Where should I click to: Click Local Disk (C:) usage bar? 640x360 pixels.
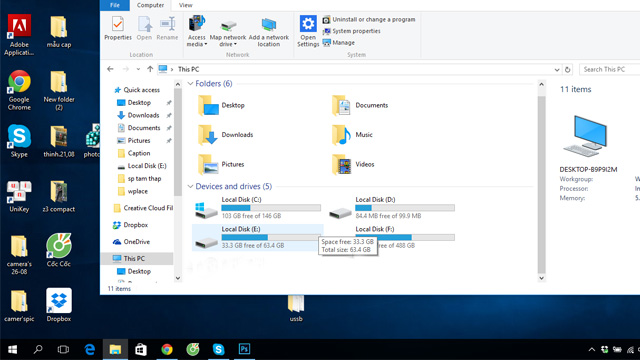point(271,208)
